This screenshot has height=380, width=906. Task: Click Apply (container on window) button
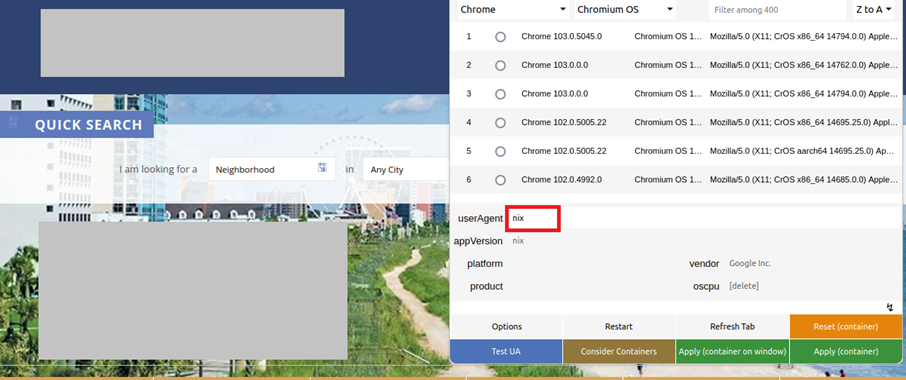(732, 351)
